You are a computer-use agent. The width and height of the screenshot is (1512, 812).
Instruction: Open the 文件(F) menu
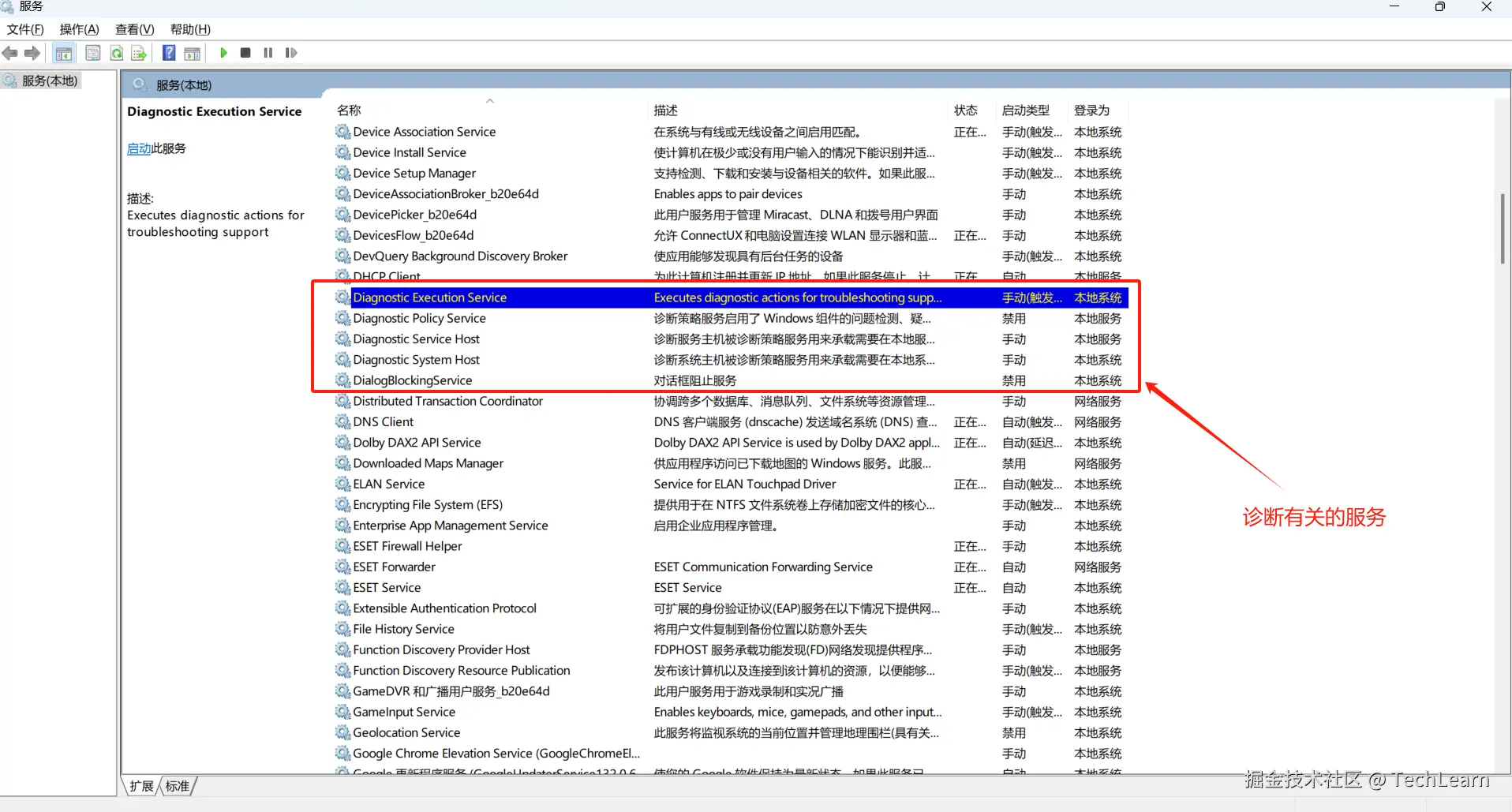click(x=25, y=29)
